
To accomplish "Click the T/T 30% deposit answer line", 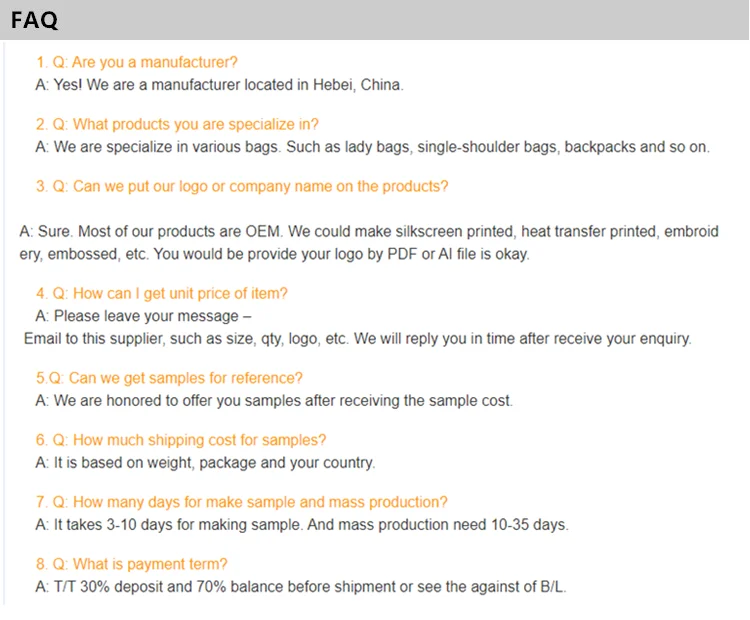I will click(307, 587).
